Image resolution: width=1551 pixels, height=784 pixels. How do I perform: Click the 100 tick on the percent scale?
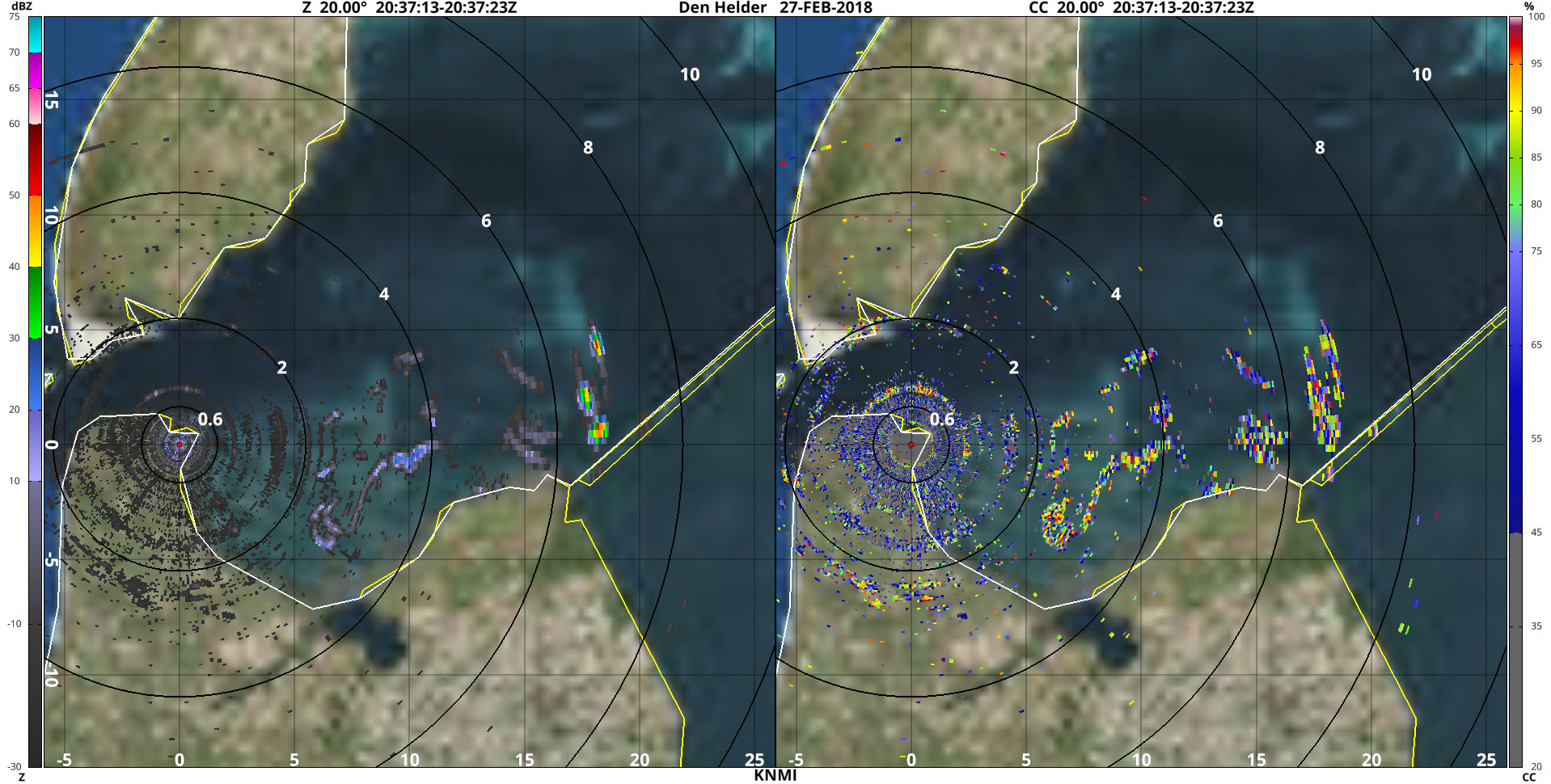(1536, 17)
